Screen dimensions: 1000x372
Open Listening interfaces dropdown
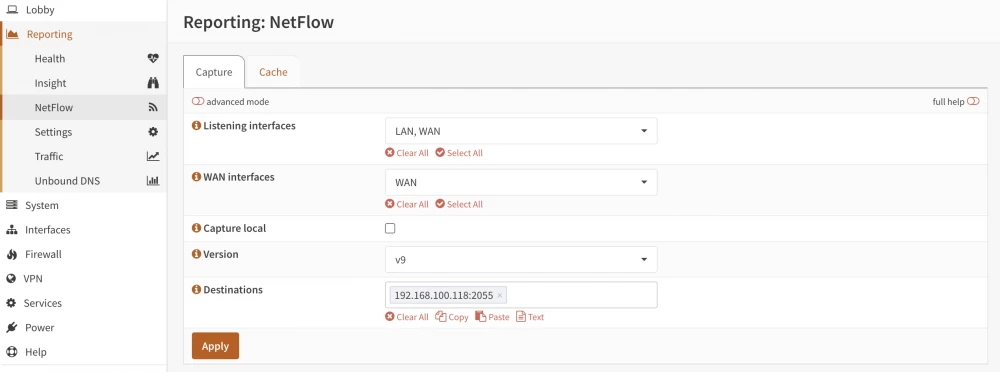[521, 131]
